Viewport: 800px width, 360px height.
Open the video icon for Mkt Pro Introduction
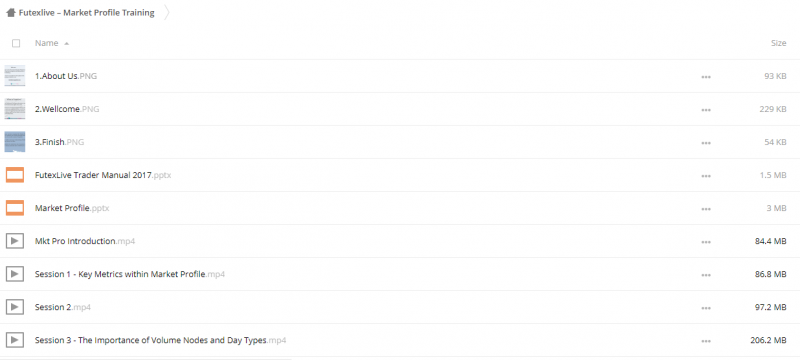pyautogui.click(x=15, y=241)
